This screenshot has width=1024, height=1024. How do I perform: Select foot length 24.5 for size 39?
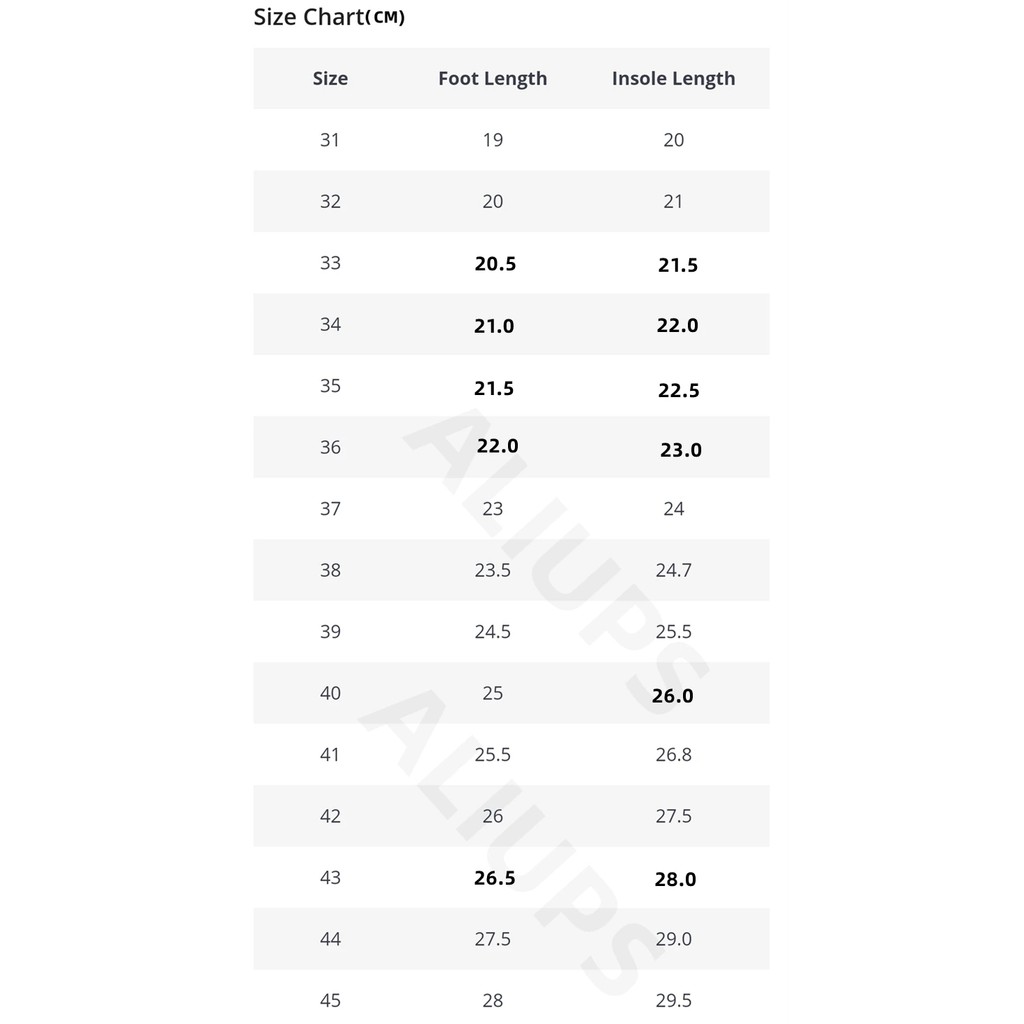tap(493, 631)
